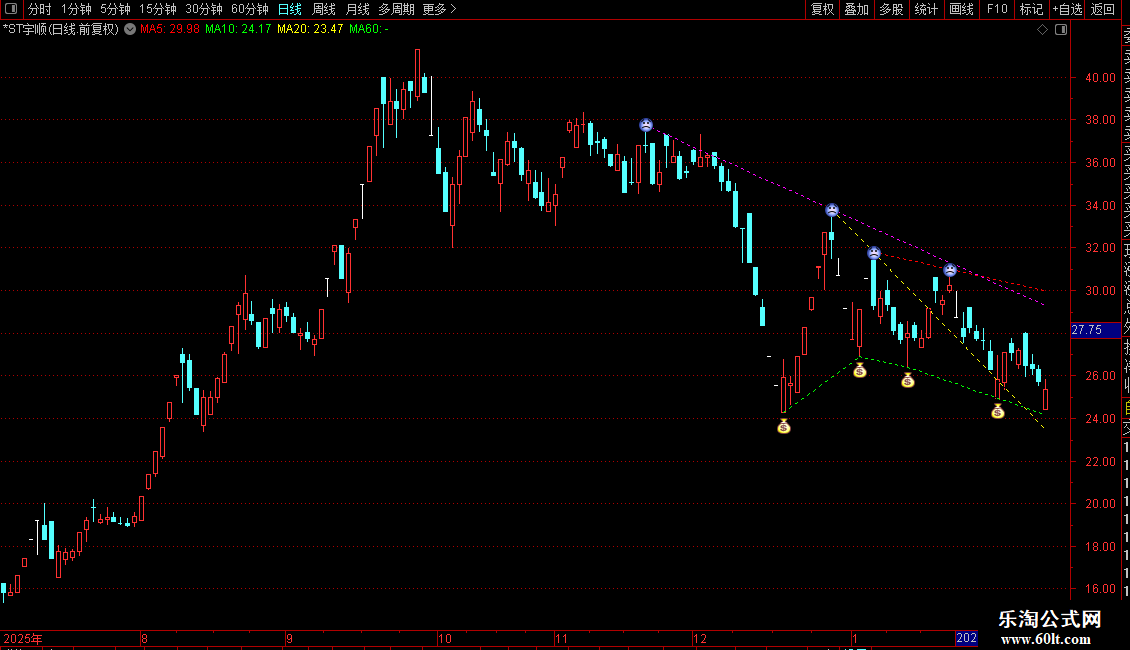Switch to the 分时 intraday view

(x=40, y=9)
